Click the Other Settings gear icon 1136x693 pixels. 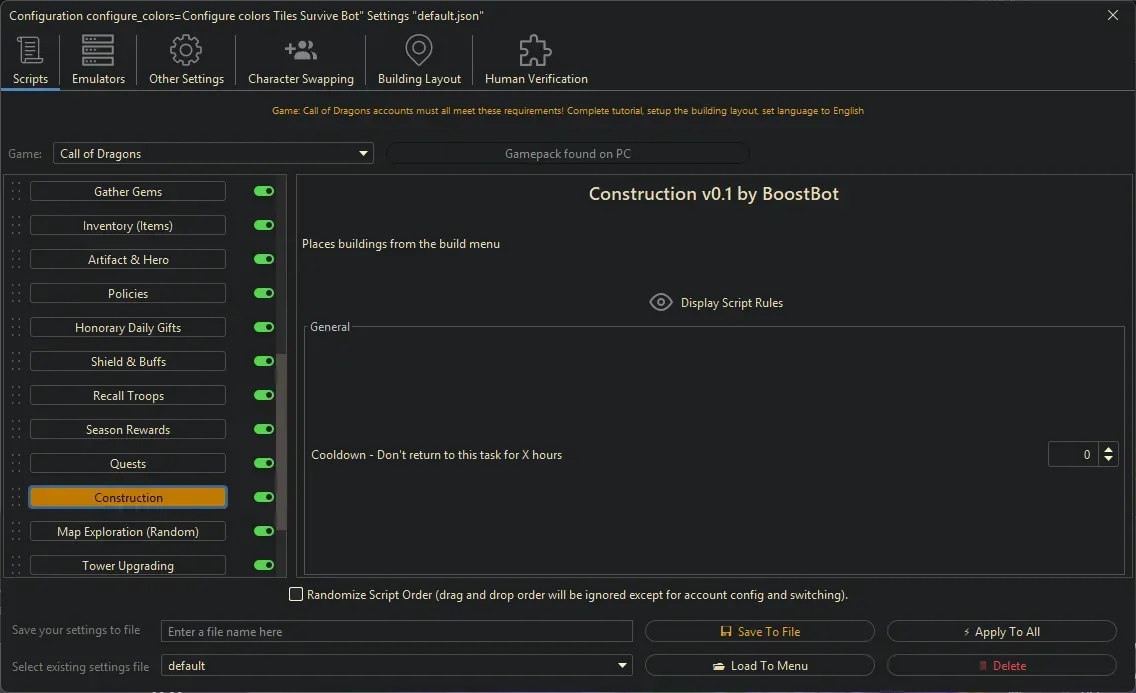click(x=185, y=50)
